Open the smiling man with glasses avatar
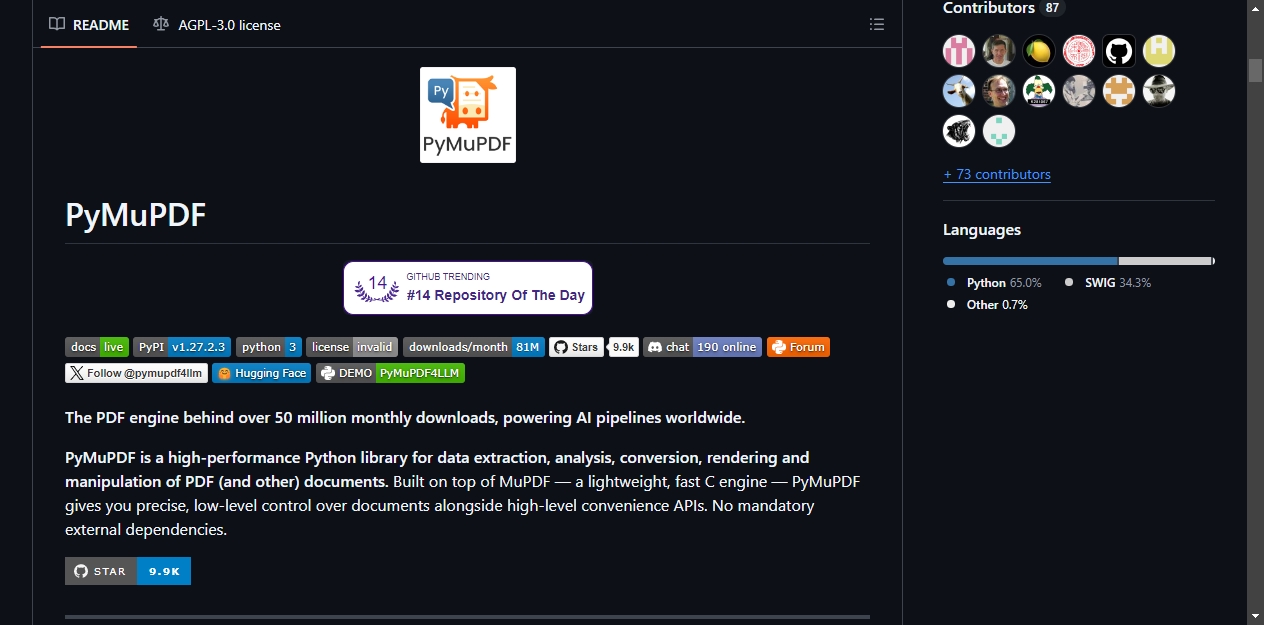Image resolution: width=1264 pixels, height=625 pixels. pyautogui.click(x=999, y=91)
